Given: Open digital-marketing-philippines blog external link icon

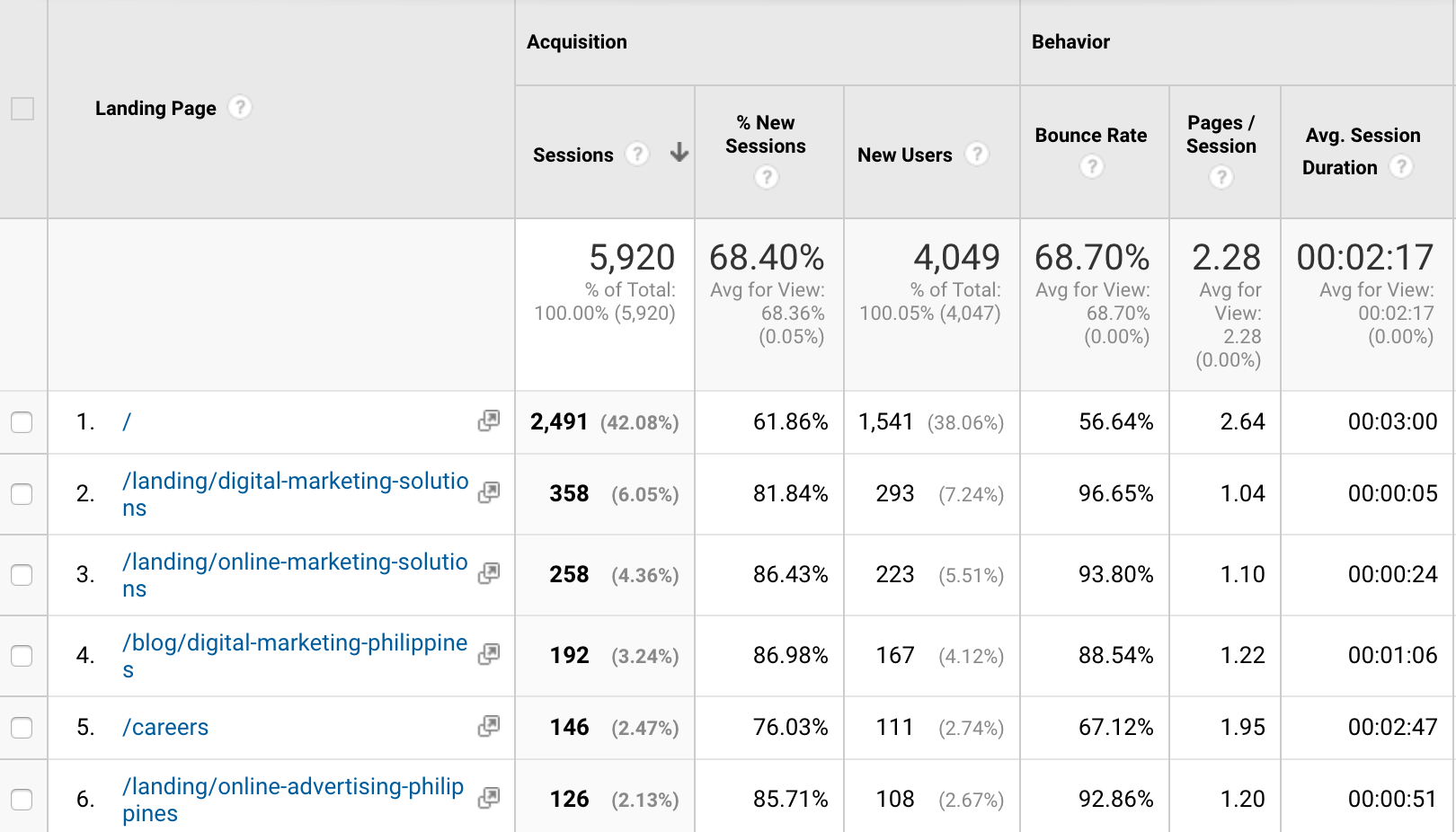Looking at the screenshot, I should (489, 654).
